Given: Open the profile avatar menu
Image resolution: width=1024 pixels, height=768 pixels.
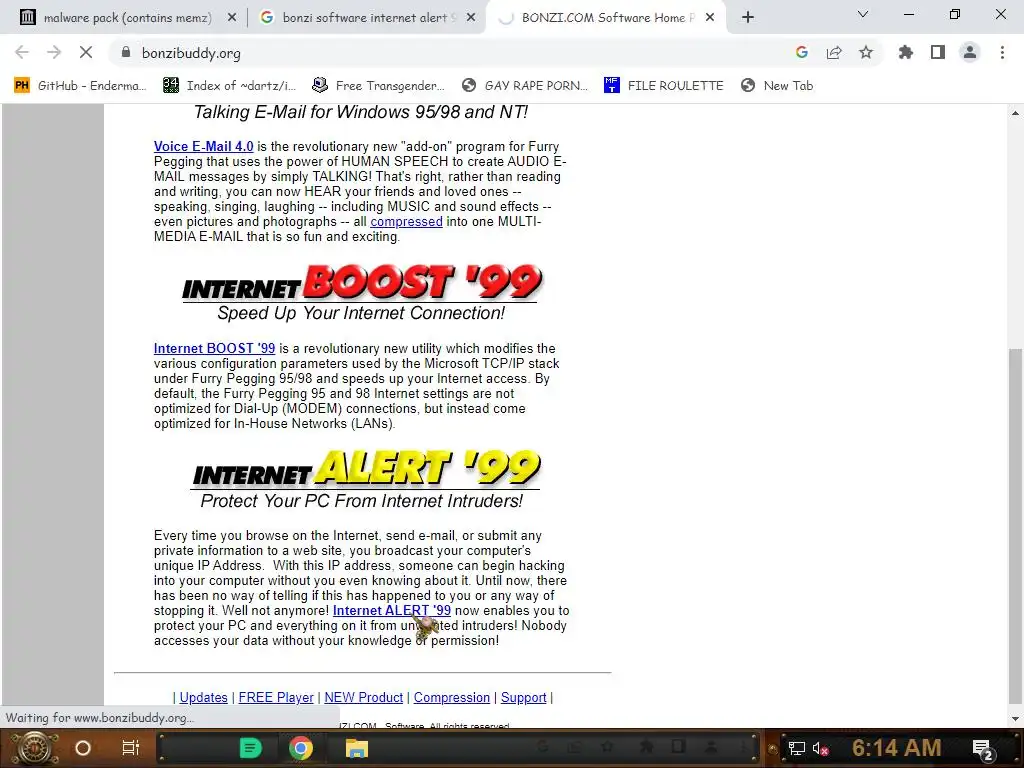Looking at the screenshot, I should click(970, 52).
